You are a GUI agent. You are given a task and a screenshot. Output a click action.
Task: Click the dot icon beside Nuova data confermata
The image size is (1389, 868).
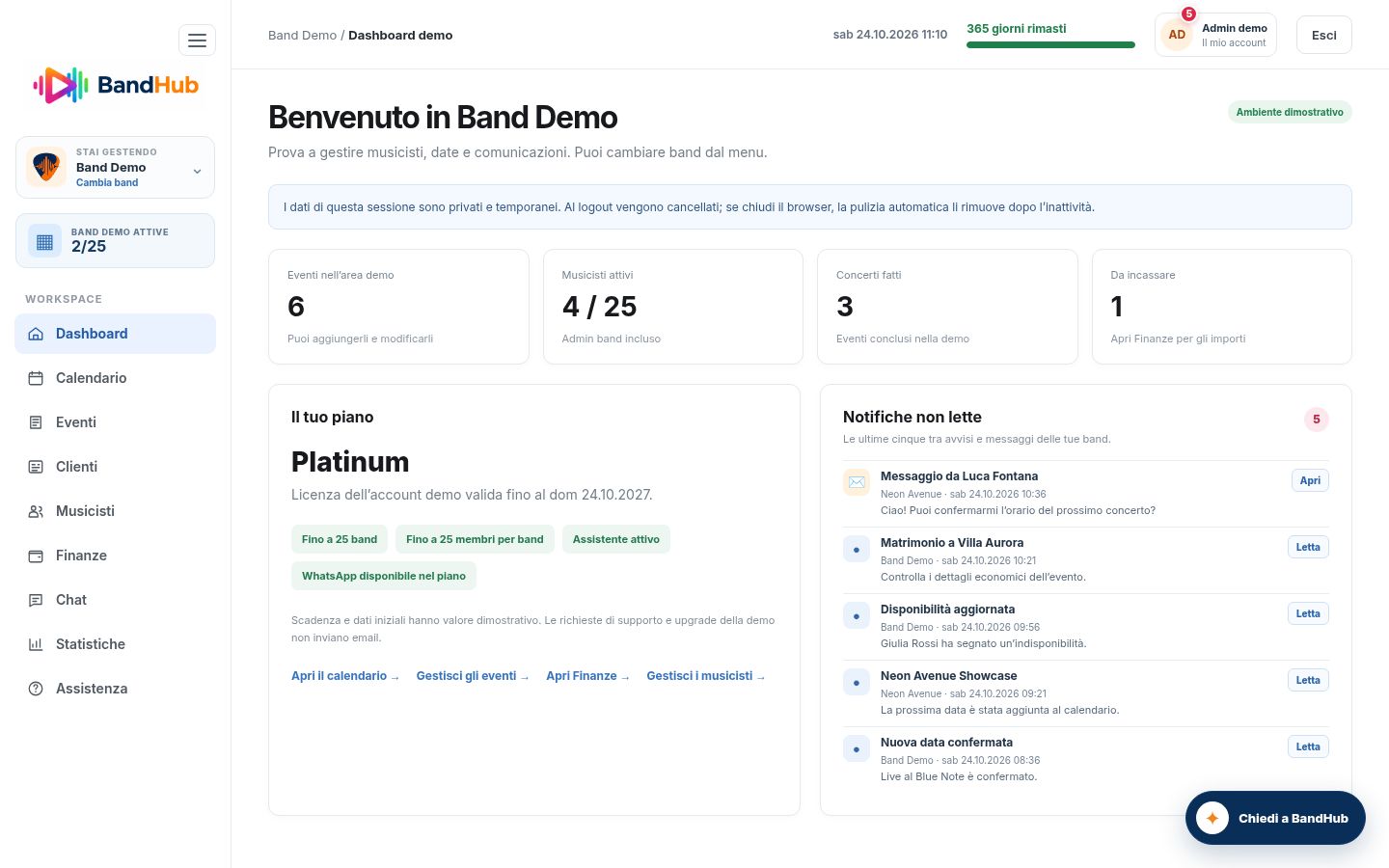click(857, 748)
